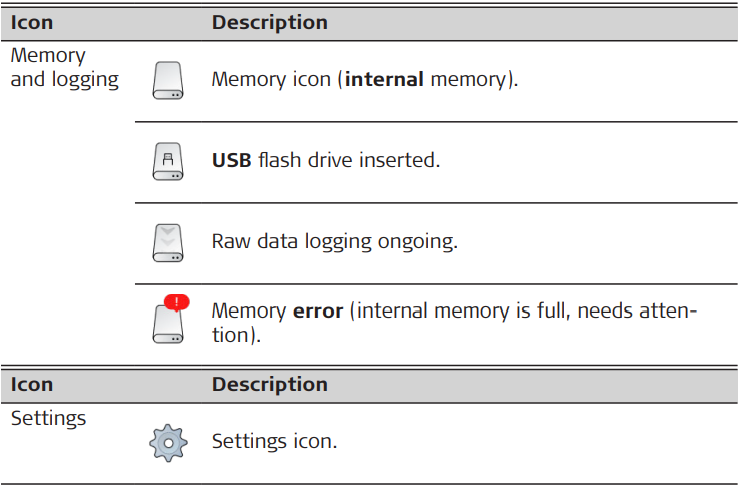Click the 'Settings' row label
The image size is (747, 497).
click(48, 419)
